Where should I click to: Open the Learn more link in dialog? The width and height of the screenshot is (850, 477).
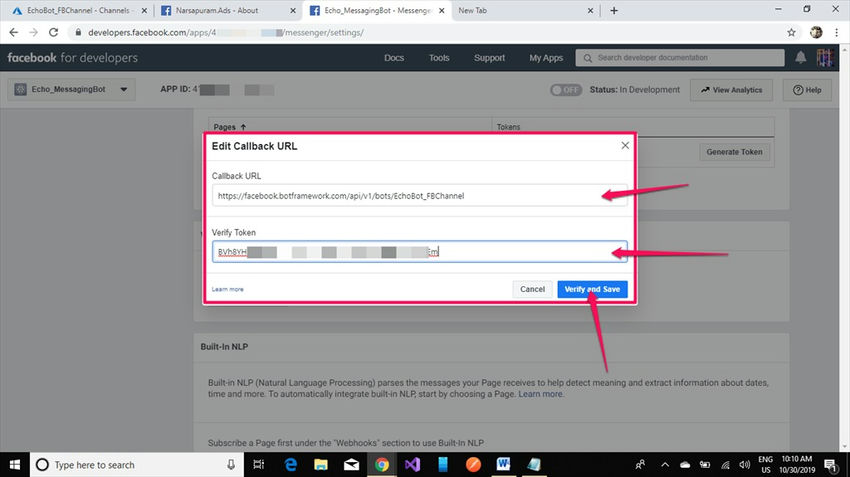point(228,289)
